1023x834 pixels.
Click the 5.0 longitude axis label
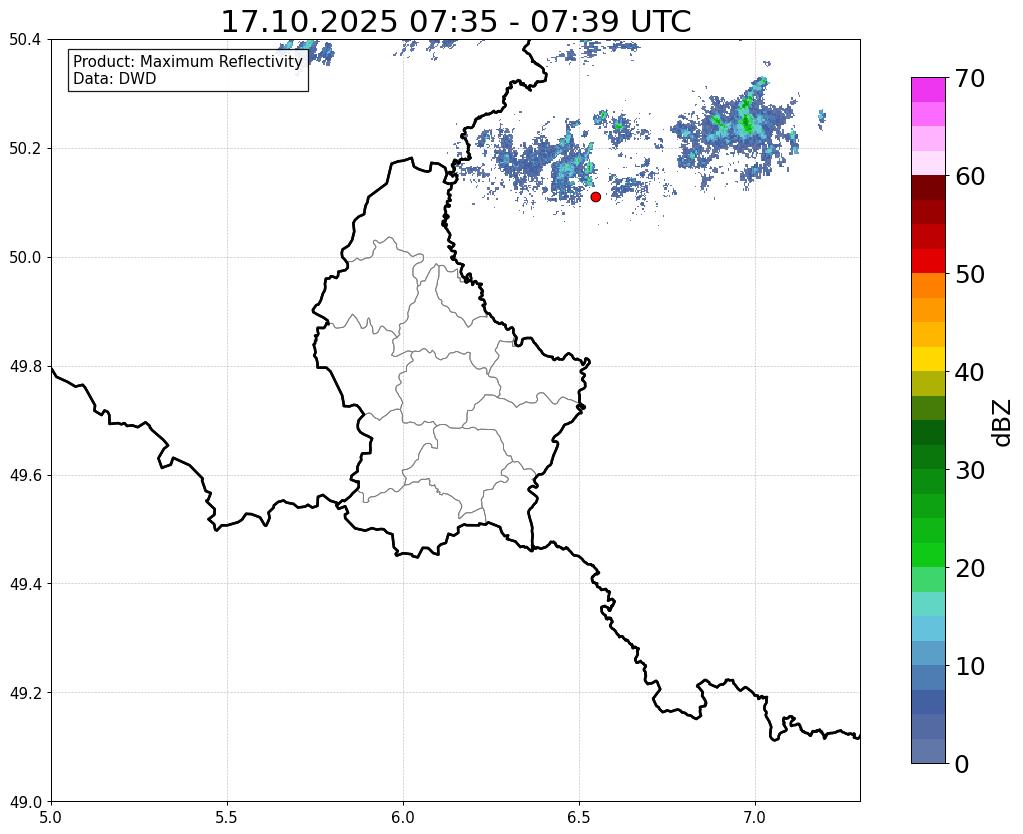(51, 817)
